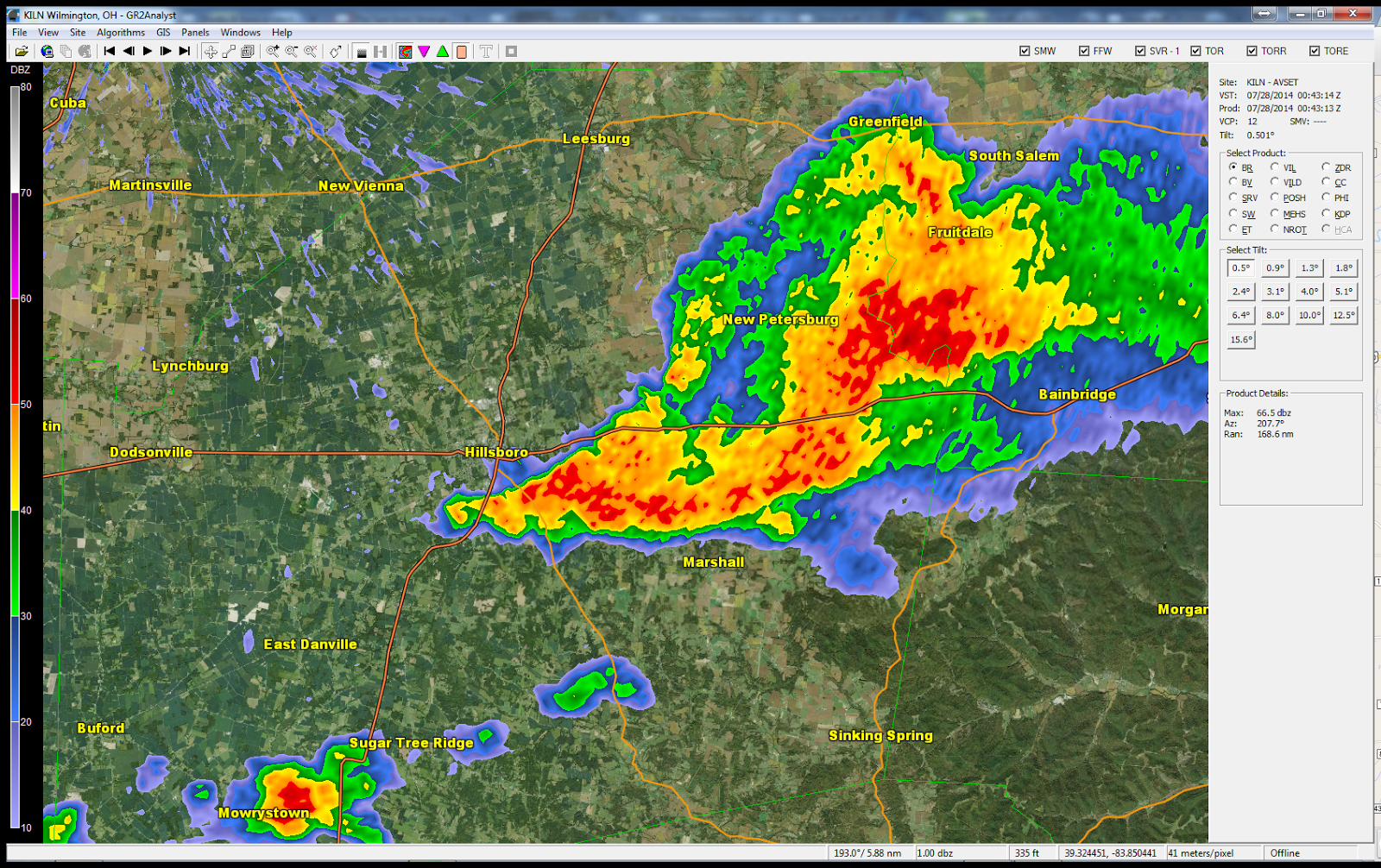
Task: Uncheck the SMW warning checkbox
Action: (1024, 50)
